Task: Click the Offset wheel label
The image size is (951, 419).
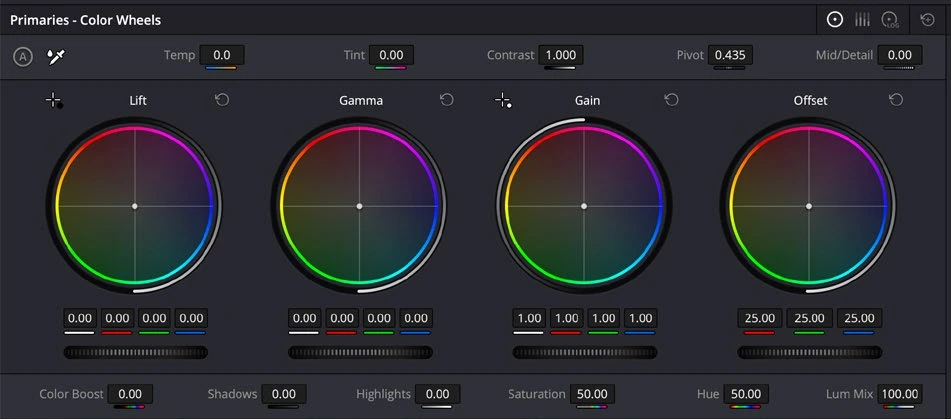Action: coord(810,101)
